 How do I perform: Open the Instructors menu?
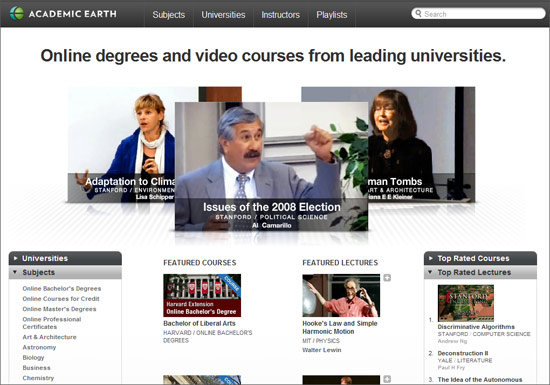point(280,15)
